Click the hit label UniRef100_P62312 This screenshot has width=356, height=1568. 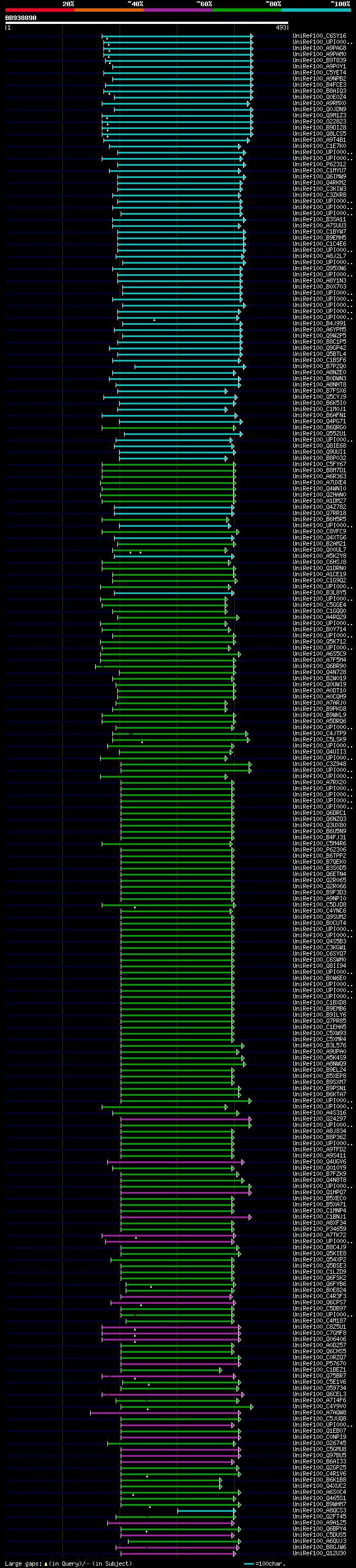(x=319, y=164)
